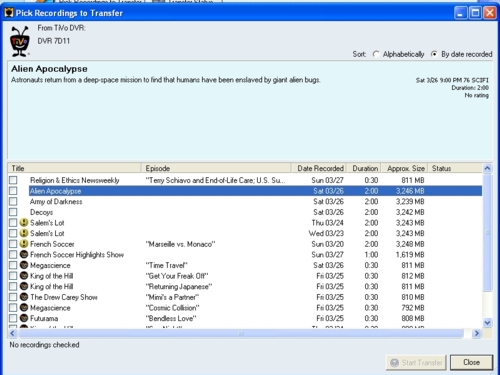The height and width of the screenshot is (375, 500).
Task: Click TiVo icon beside King of the Hill Returning Japanese
Action: pos(24,286)
